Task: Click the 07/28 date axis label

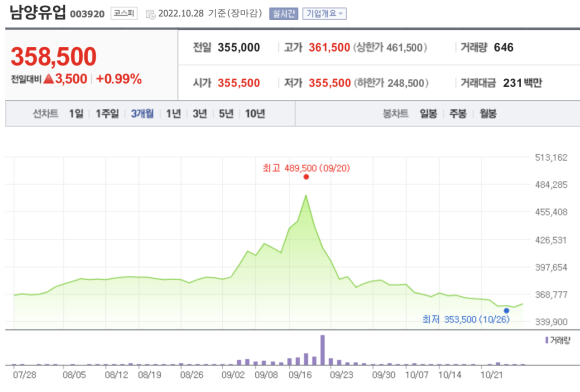Action: coord(24,375)
